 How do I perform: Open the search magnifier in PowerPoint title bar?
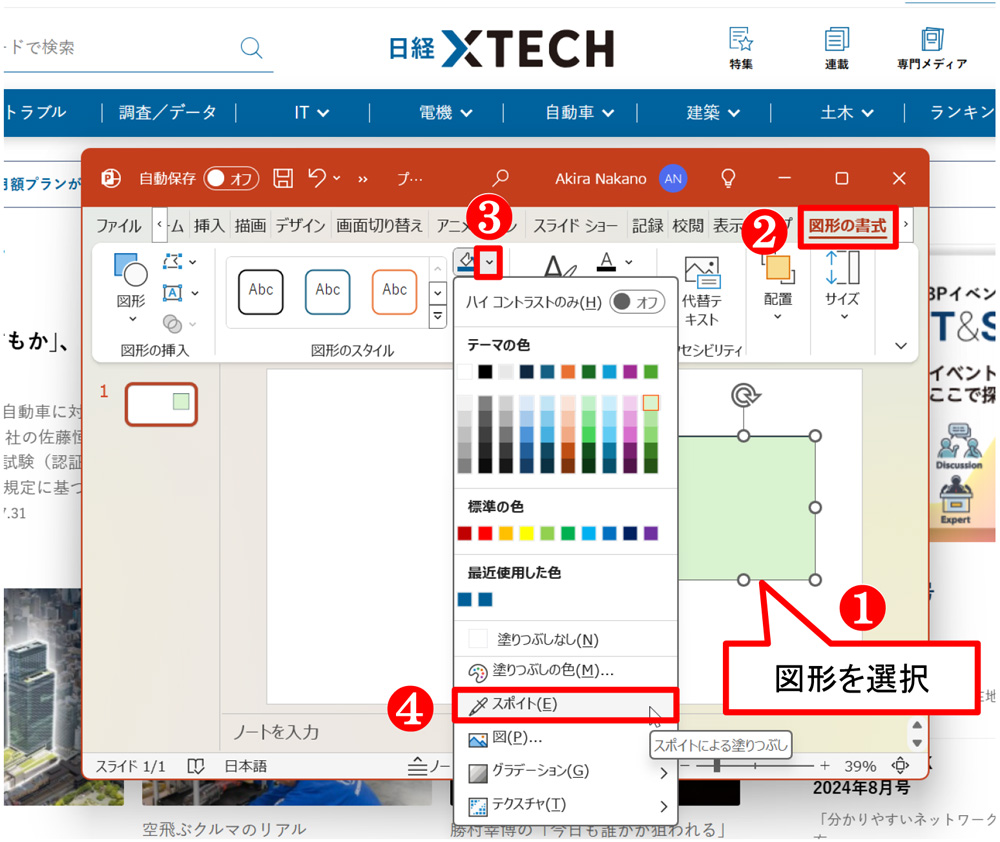(x=501, y=178)
